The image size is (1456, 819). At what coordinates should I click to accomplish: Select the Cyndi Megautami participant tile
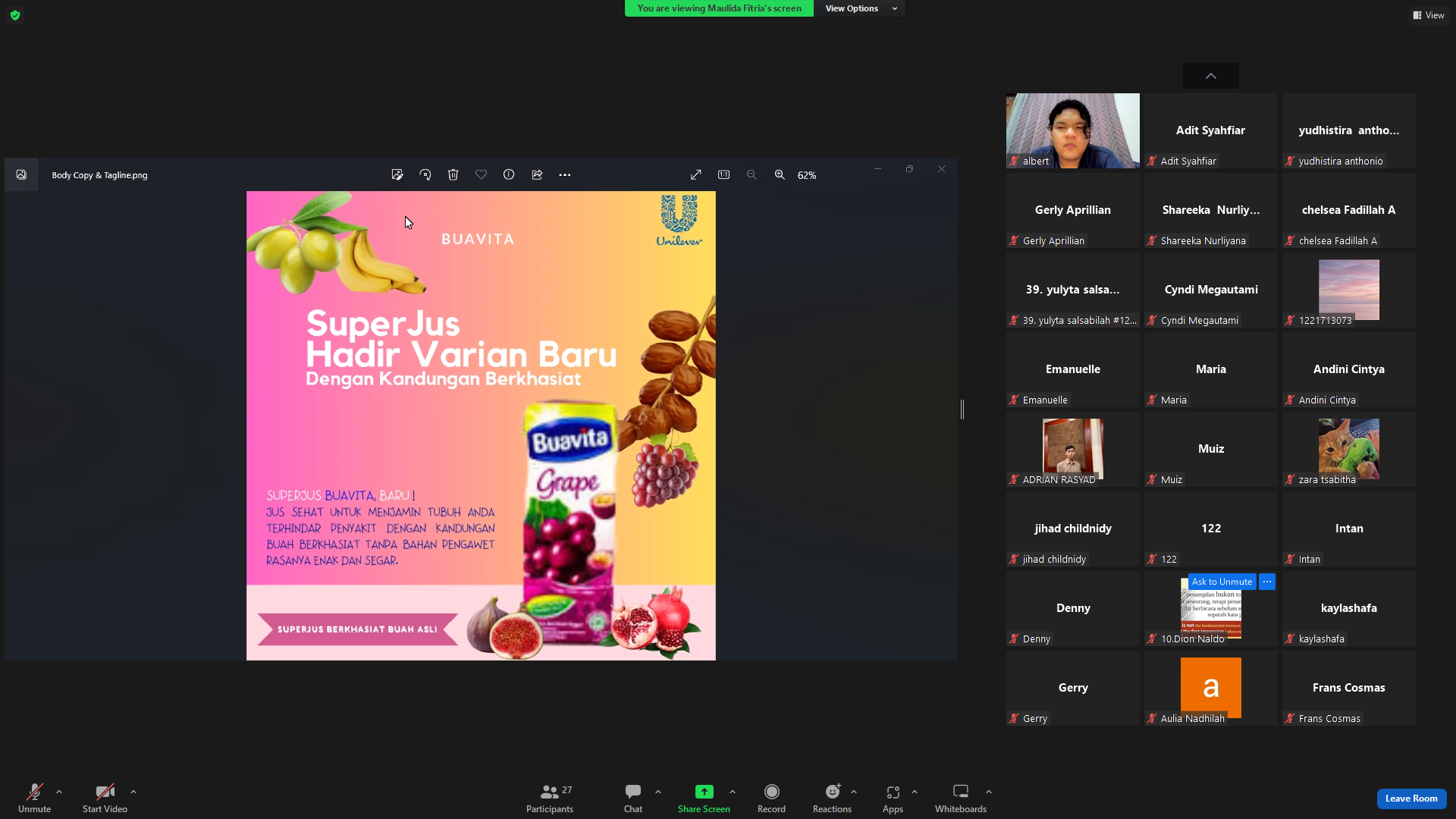1211,290
